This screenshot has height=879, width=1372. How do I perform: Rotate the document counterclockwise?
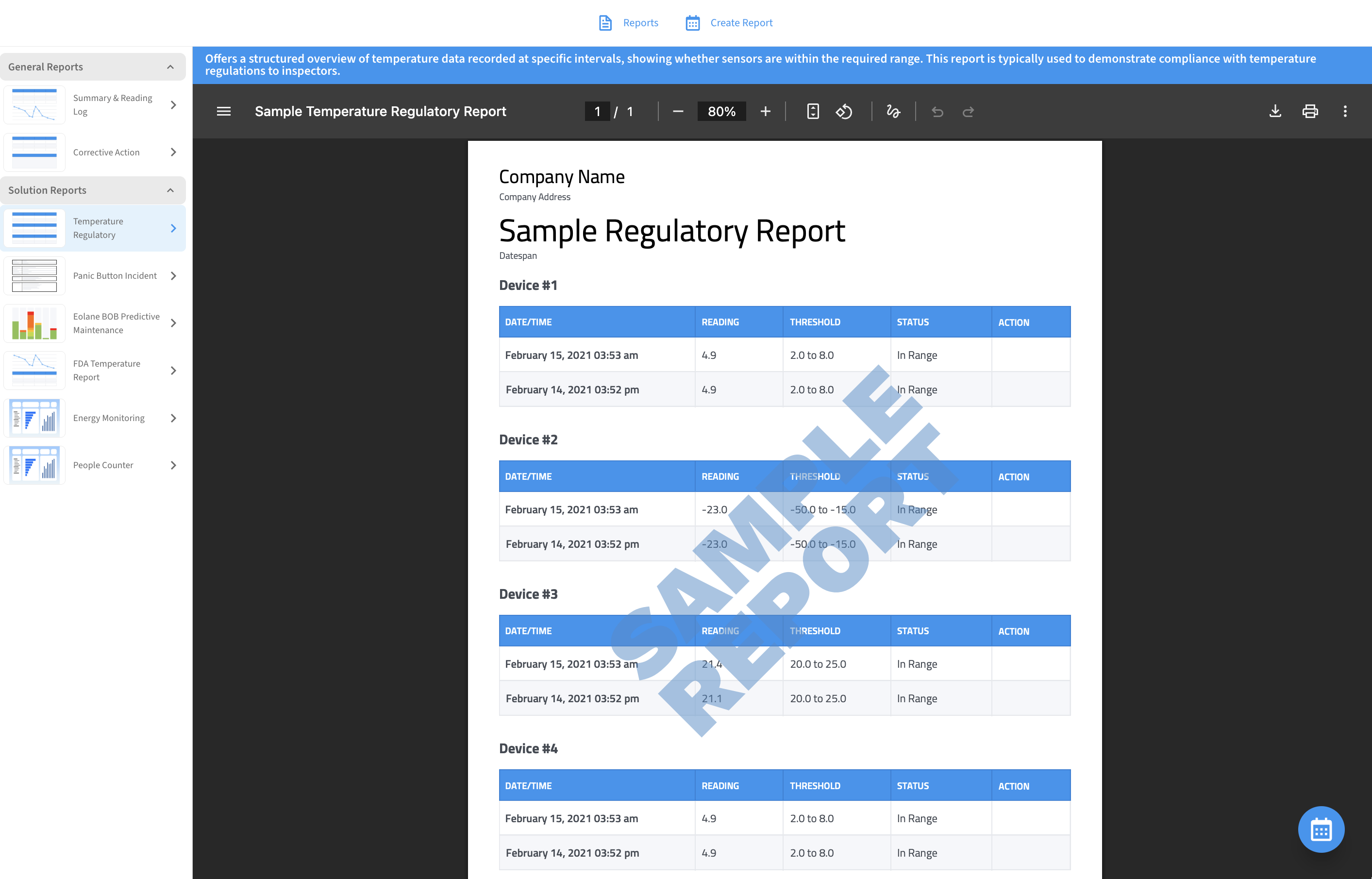tap(844, 111)
